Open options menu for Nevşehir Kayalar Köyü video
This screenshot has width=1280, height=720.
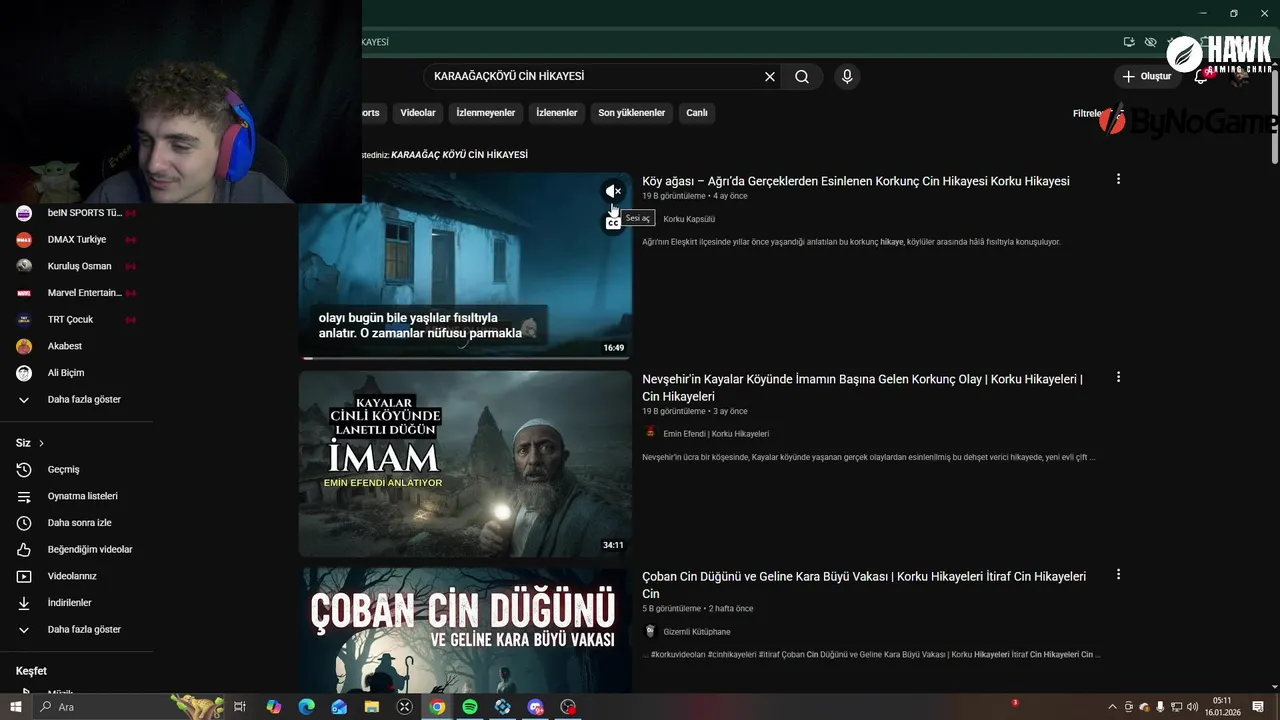pos(1118,377)
